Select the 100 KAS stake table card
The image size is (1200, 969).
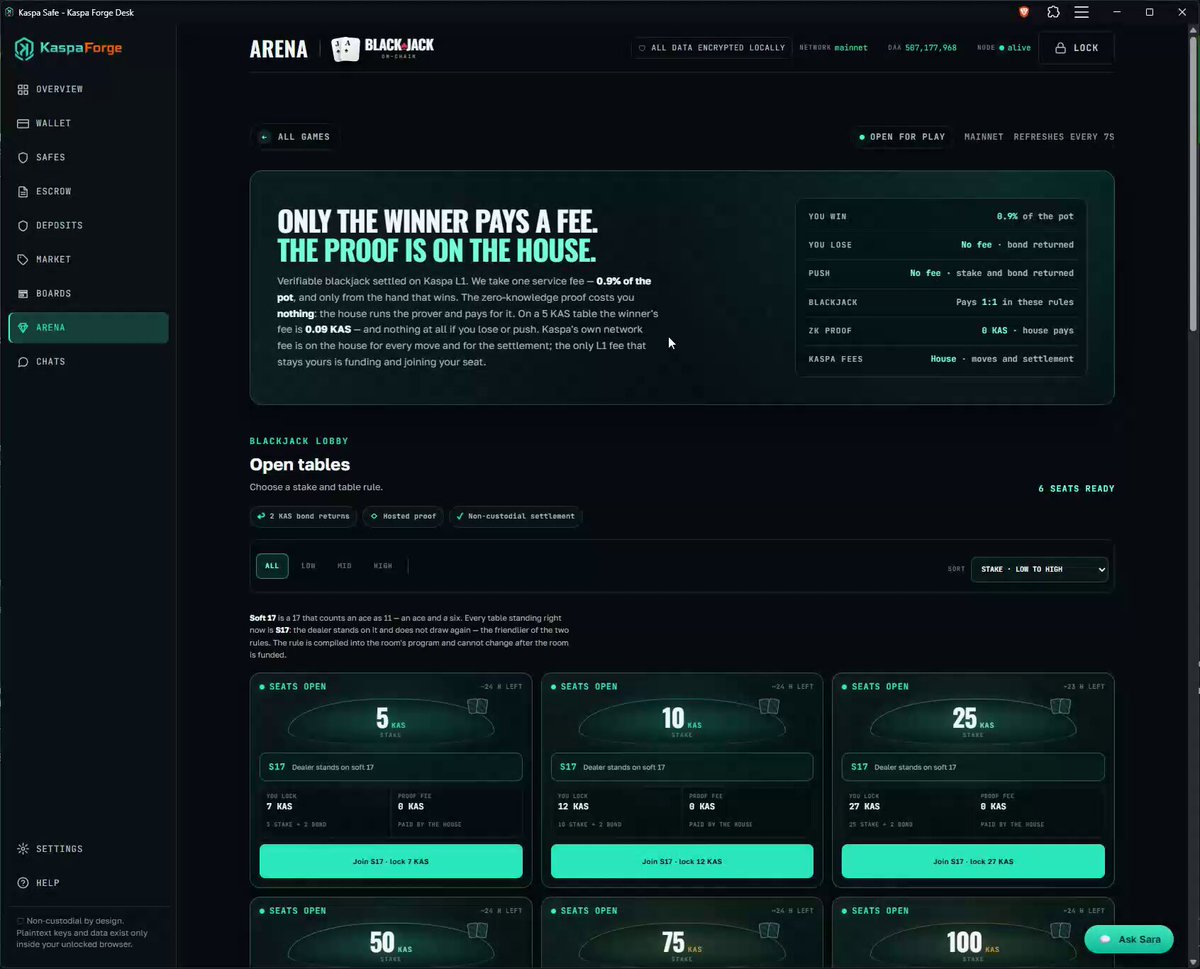click(973, 932)
